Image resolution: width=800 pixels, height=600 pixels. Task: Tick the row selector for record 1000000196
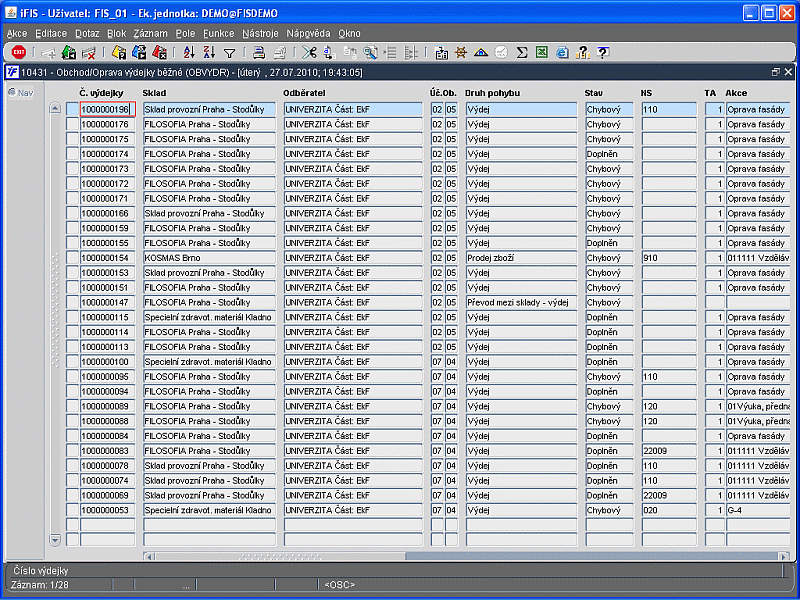point(72,109)
